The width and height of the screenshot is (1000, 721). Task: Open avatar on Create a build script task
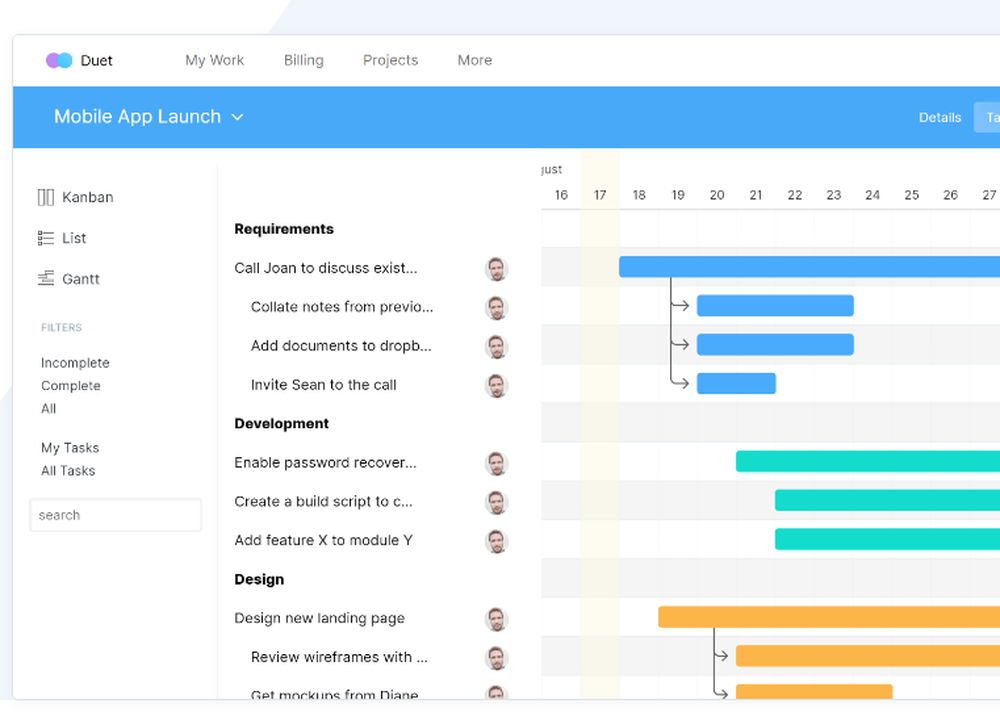(497, 501)
